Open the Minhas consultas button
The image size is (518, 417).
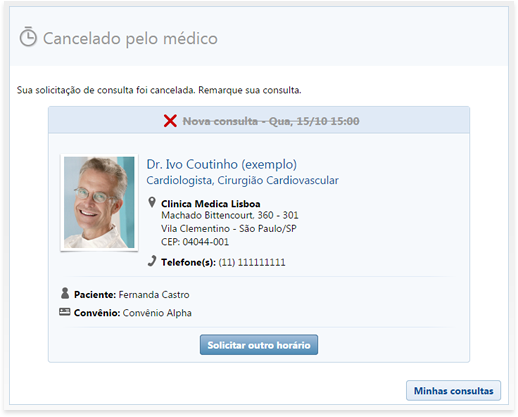[453, 390]
